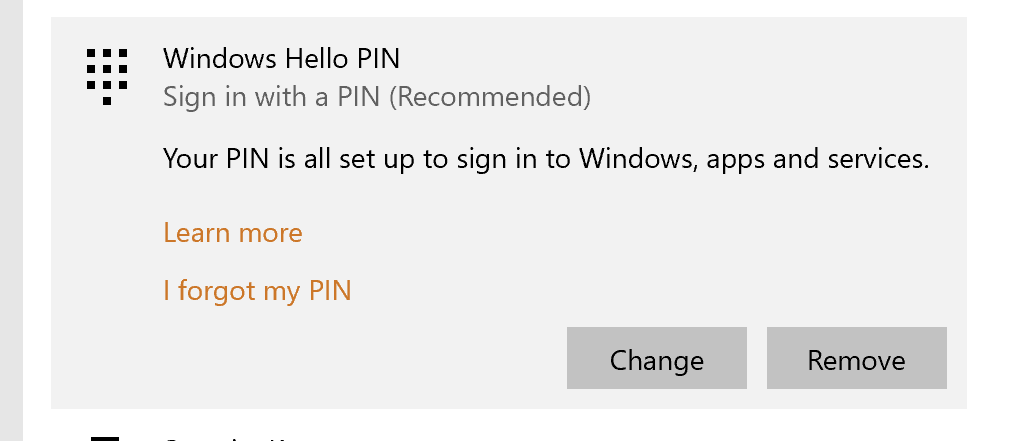Click the I forgot my PIN link
This screenshot has height=441, width=1016.
tap(257, 291)
